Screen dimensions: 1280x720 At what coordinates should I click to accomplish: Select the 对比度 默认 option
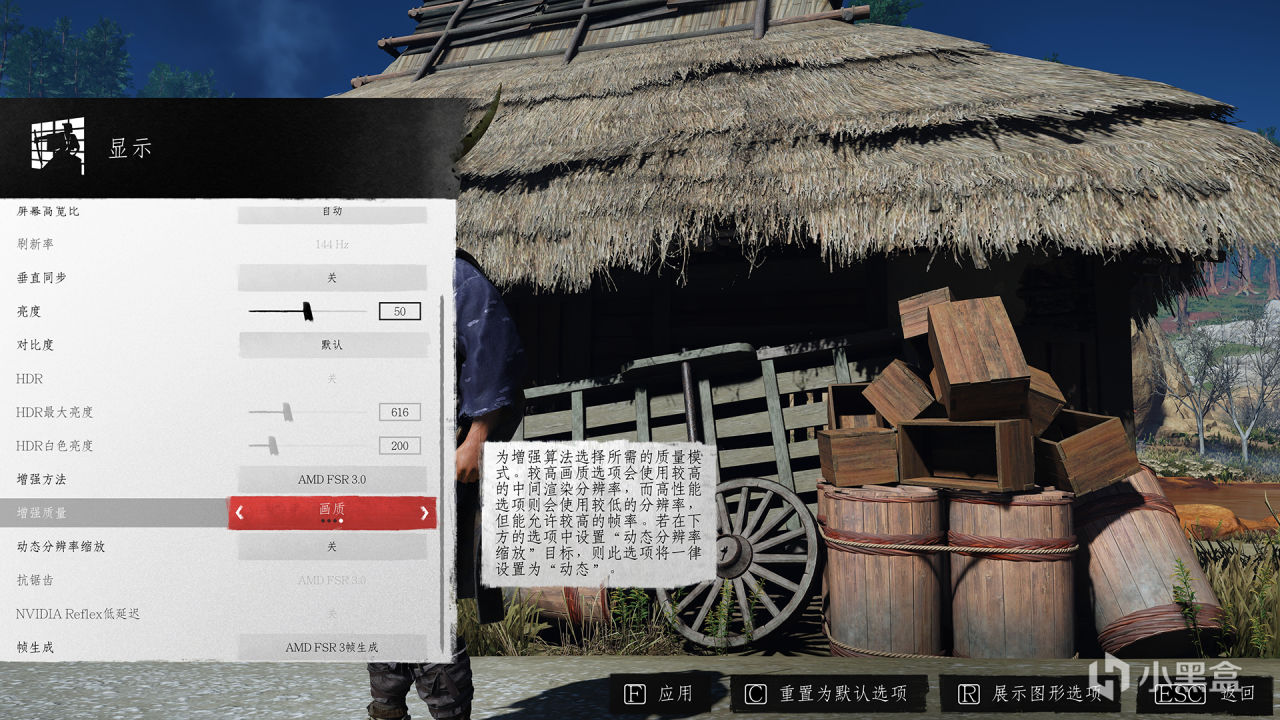tap(333, 344)
